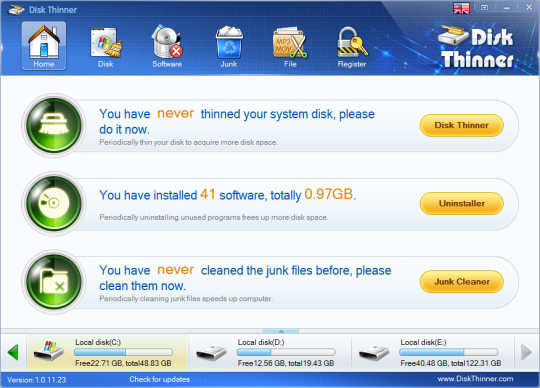
Task: Collapse the disk panel with the arrow
Action: point(281,331)
